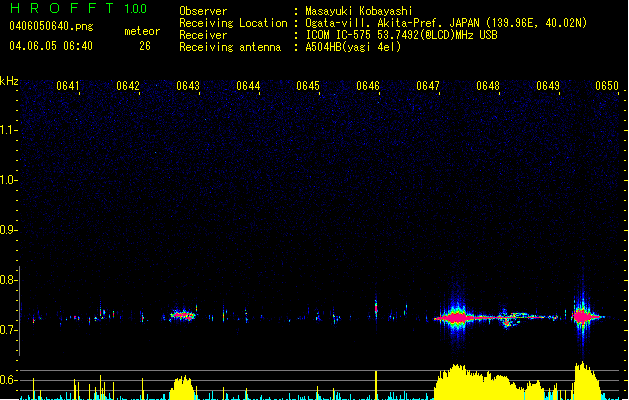This screenshot has height=400, width=629.
Task: Click the large red echo after 0647
Action: (x=456, y=318)
